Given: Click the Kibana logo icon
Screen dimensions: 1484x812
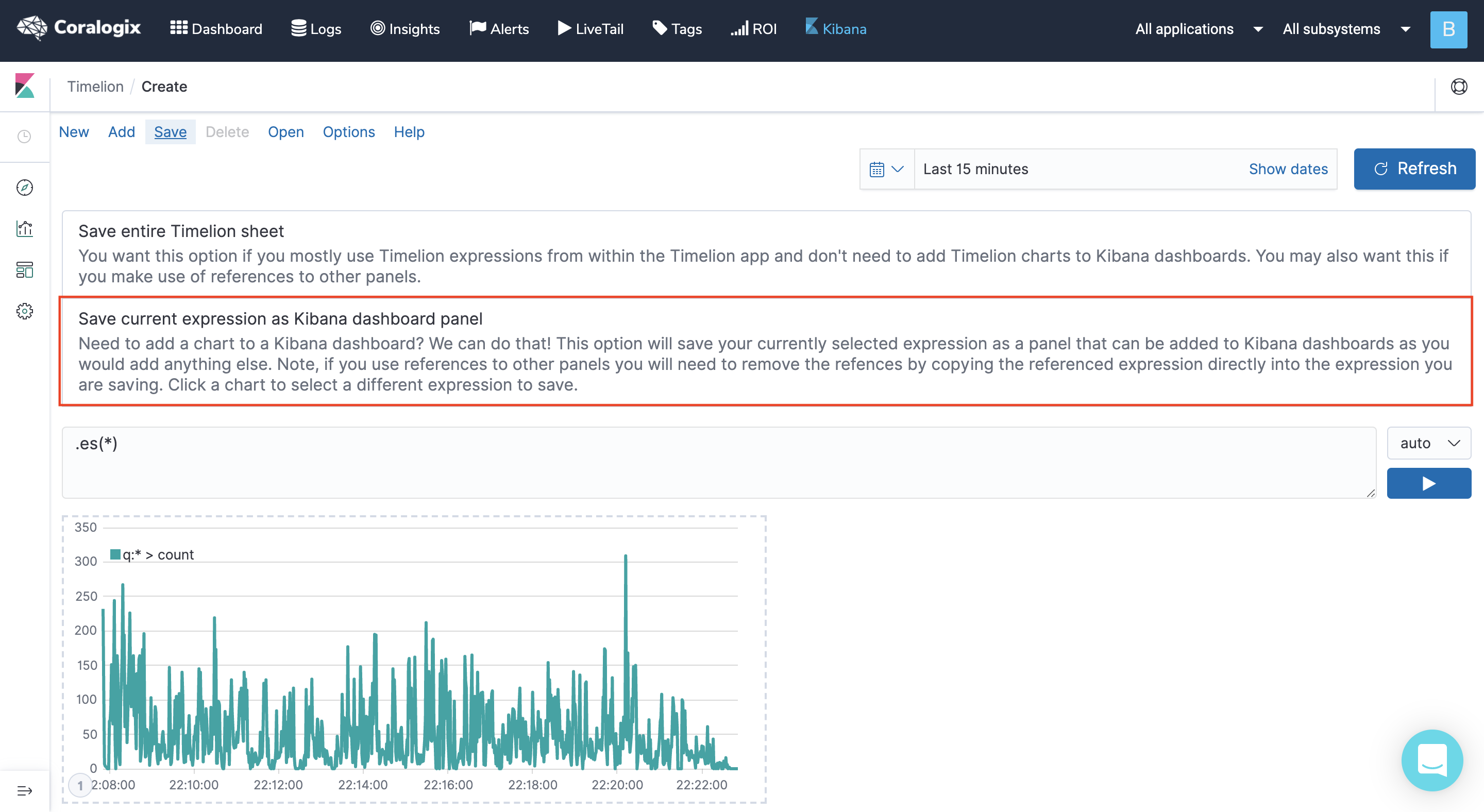Looking at the screenshot, I should [25, 85].
